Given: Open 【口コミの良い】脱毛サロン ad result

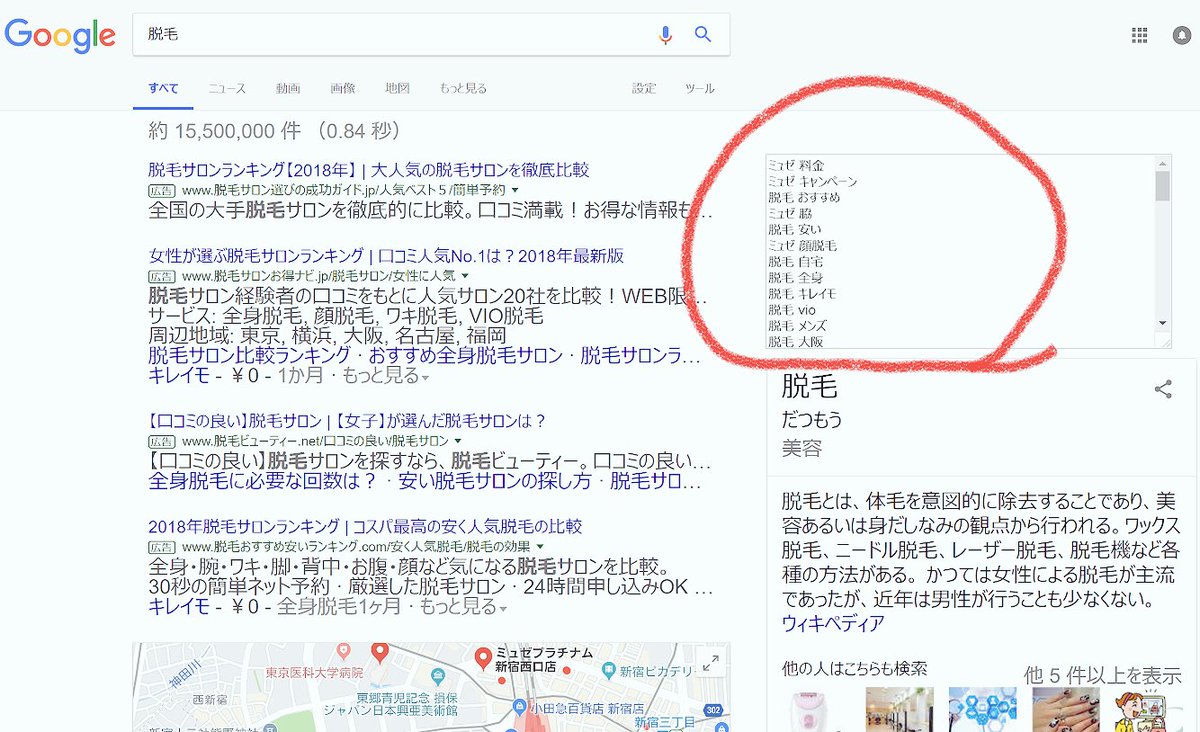Looking at the screenshot, I should click(347, 420).
